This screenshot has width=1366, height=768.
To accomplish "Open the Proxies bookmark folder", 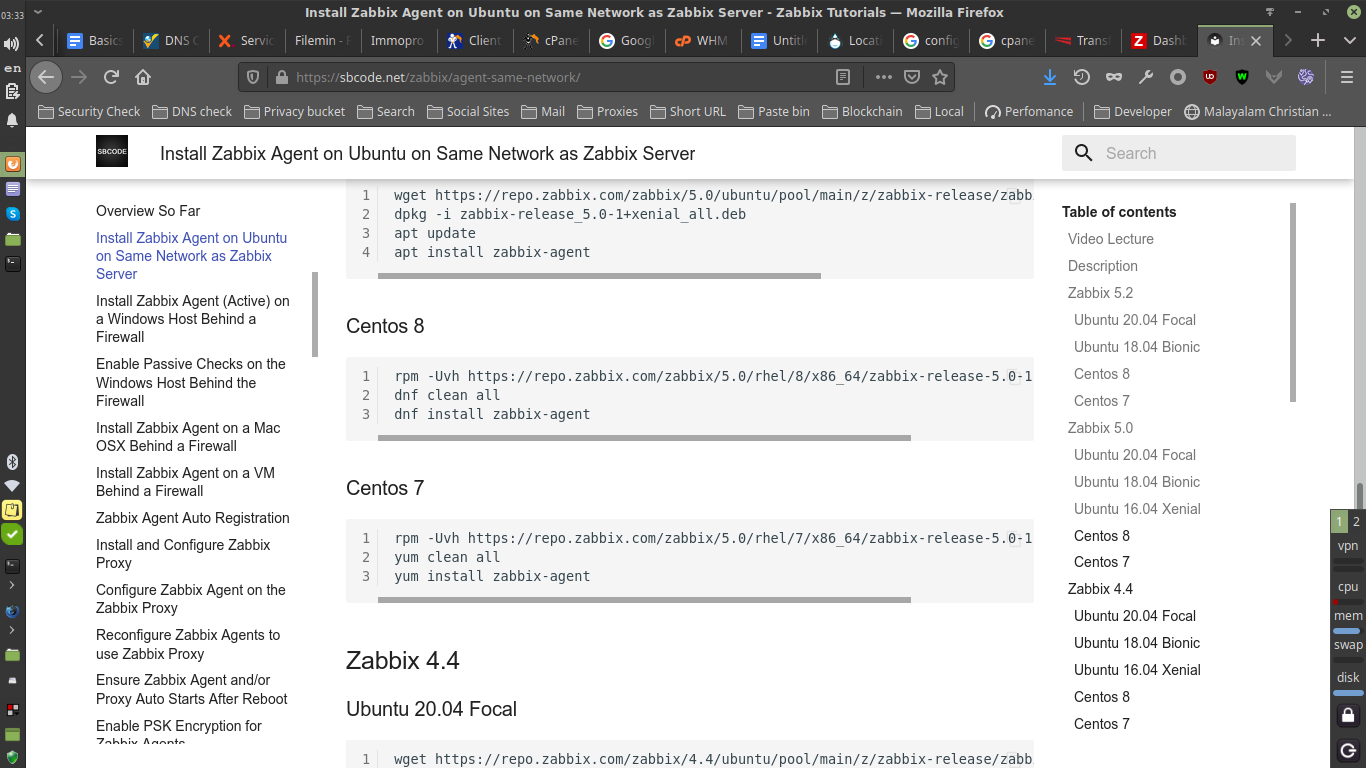I will [607, 111].
